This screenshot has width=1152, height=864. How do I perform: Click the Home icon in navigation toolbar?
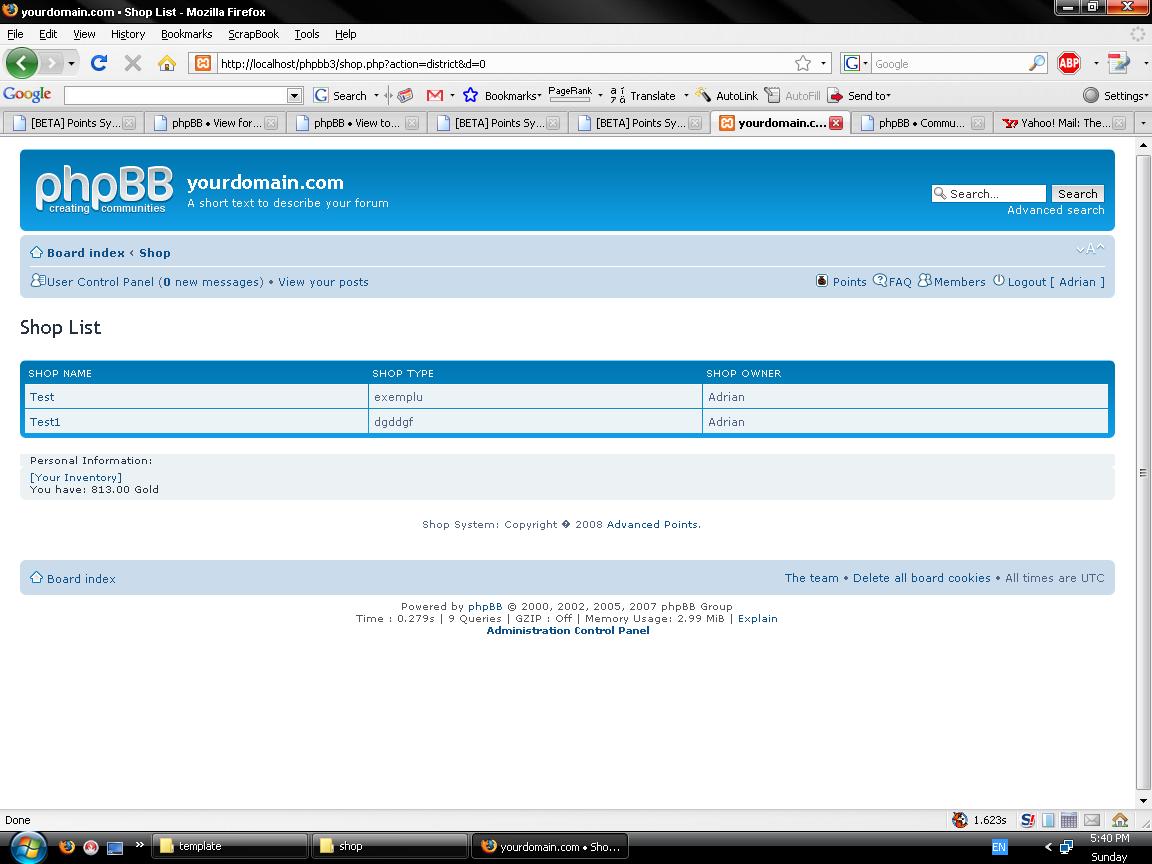(x=167, y=63)
